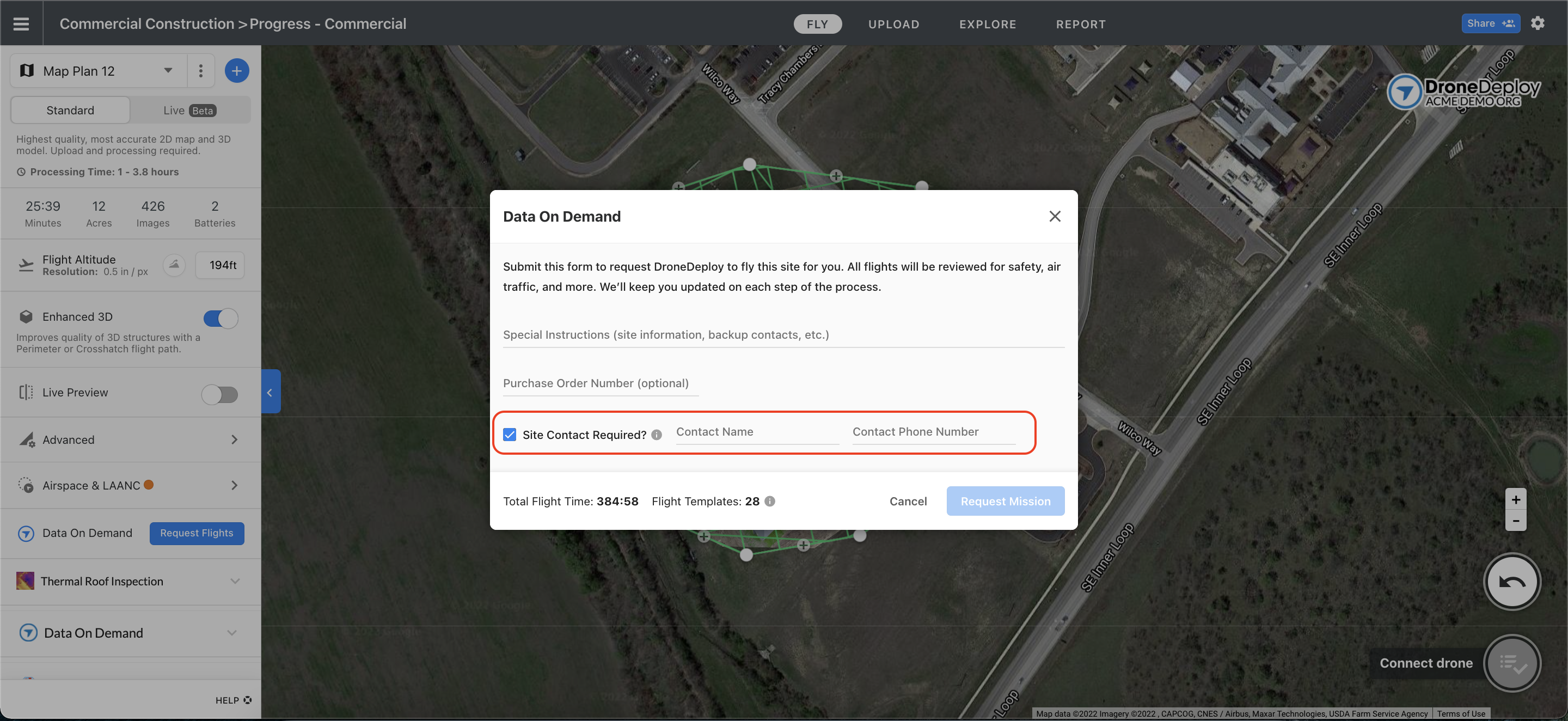Click the '25:39' Minutes value
The image size is (1568, 721).
point(42,206)
